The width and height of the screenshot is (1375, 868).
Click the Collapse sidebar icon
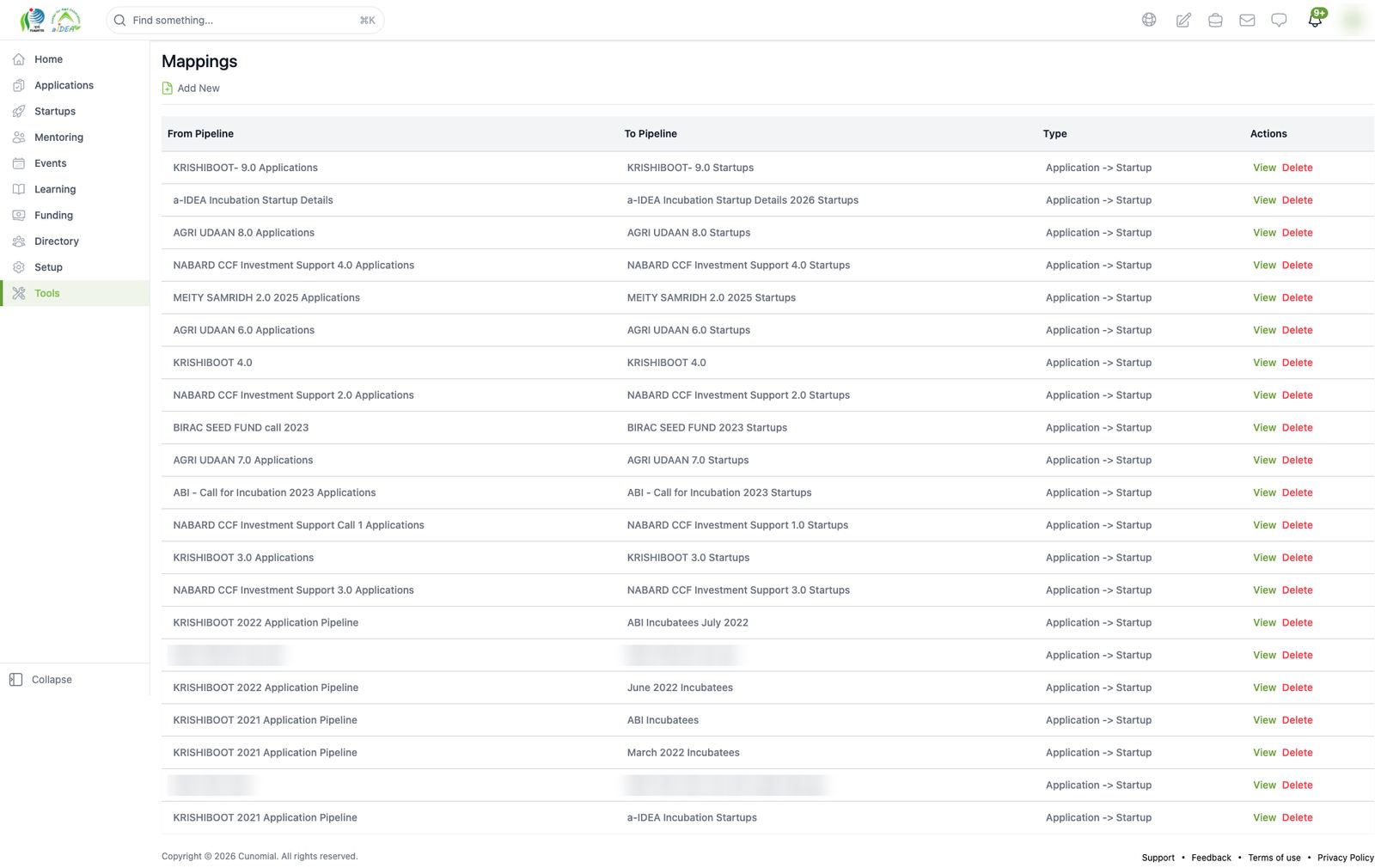click(15, 680)
